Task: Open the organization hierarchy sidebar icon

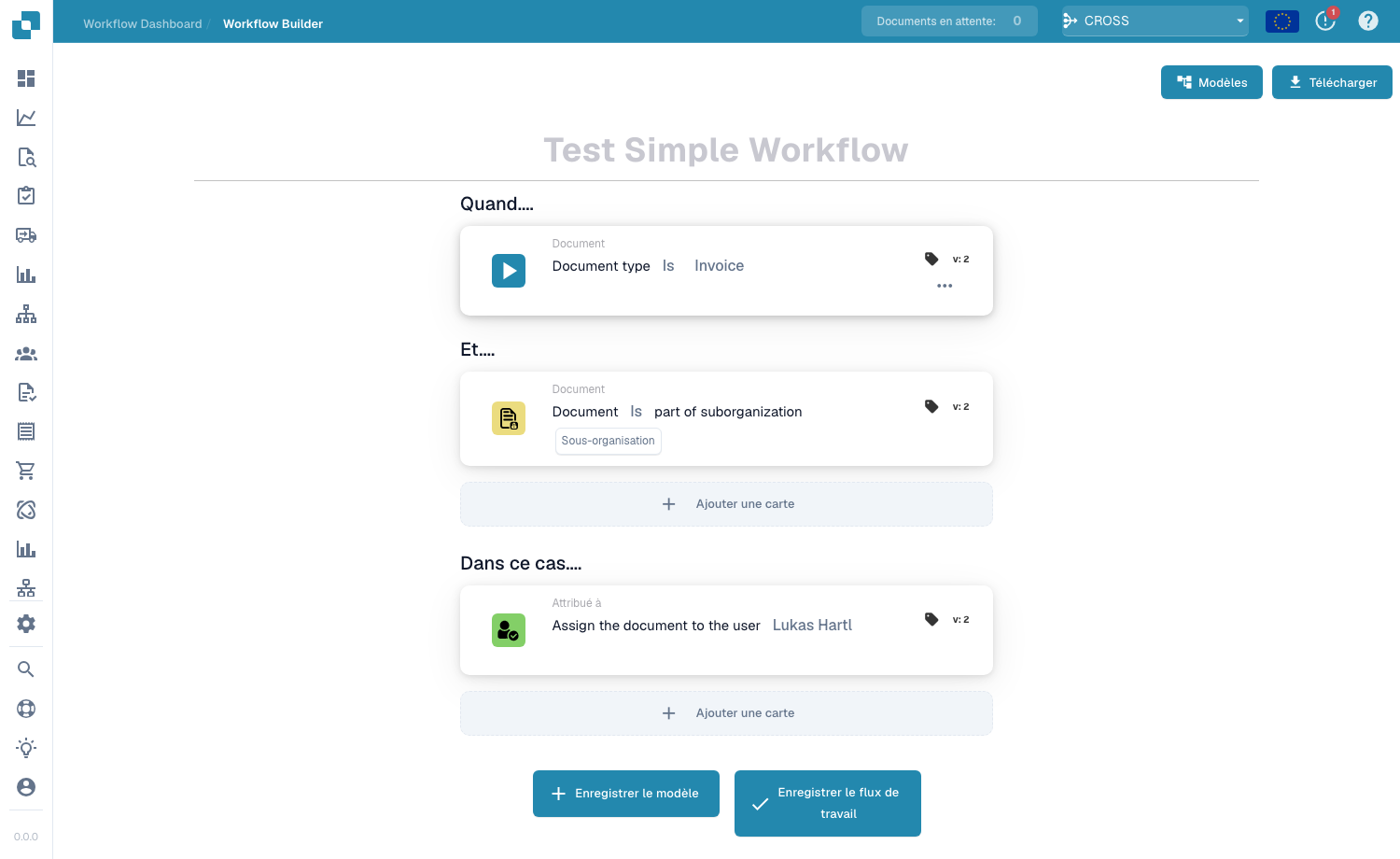Action: pyautogui.click(x=26, y=314)
